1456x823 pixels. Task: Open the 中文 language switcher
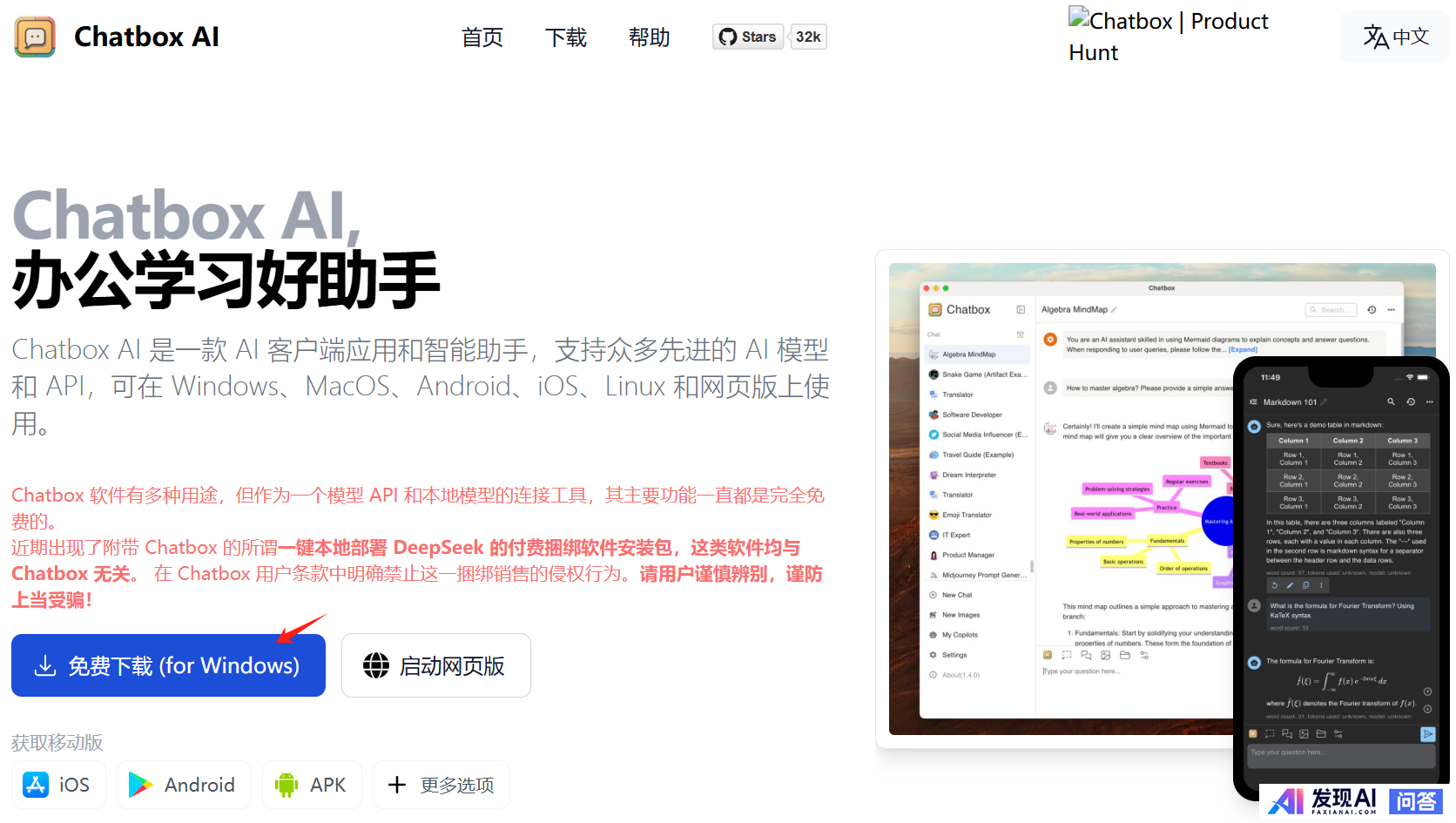point(1395,37)
